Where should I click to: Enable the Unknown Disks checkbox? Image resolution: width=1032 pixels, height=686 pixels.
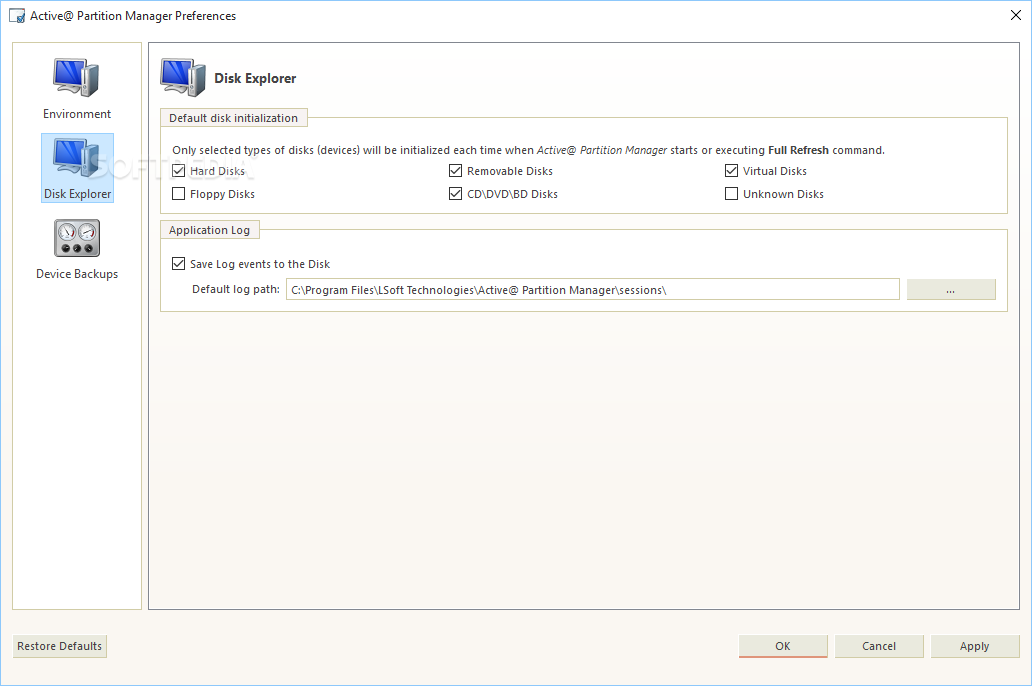[731, 194]
